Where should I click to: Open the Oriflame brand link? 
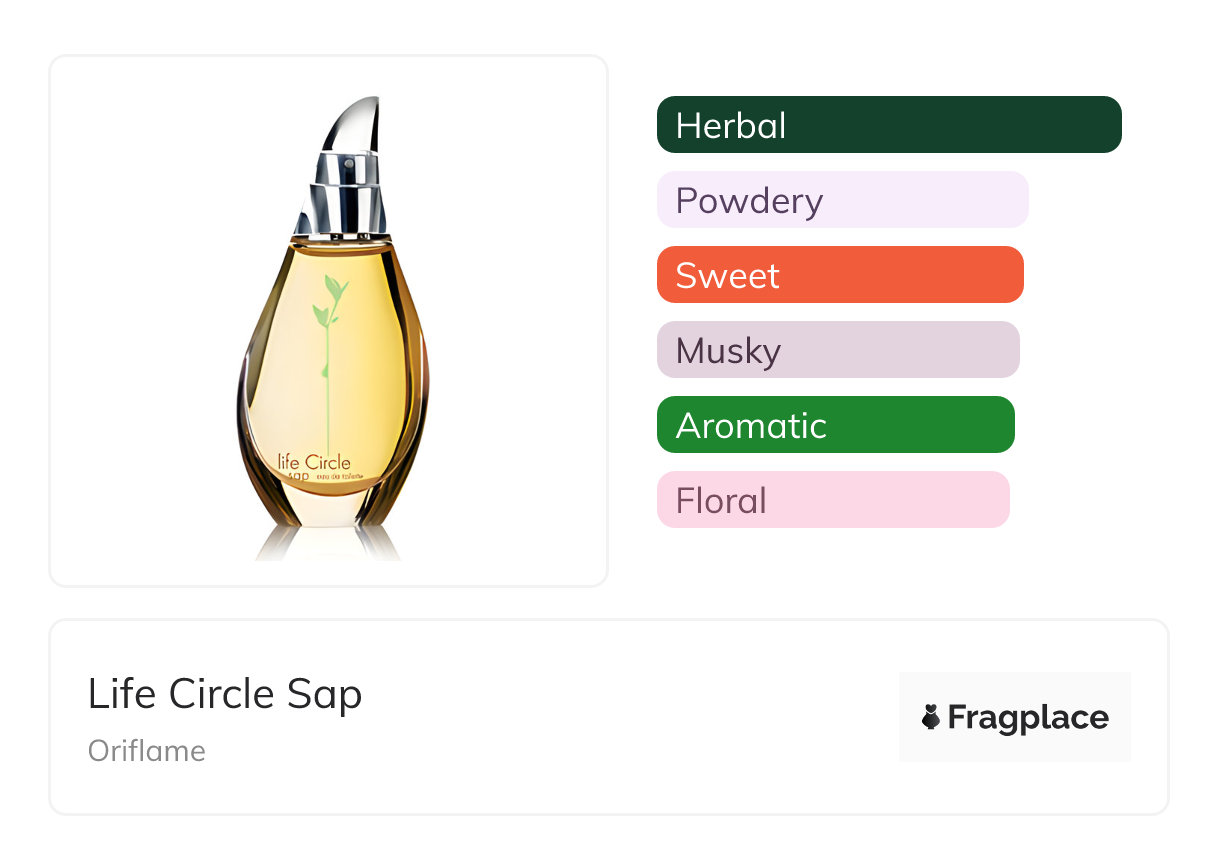(x=147, y=751)
